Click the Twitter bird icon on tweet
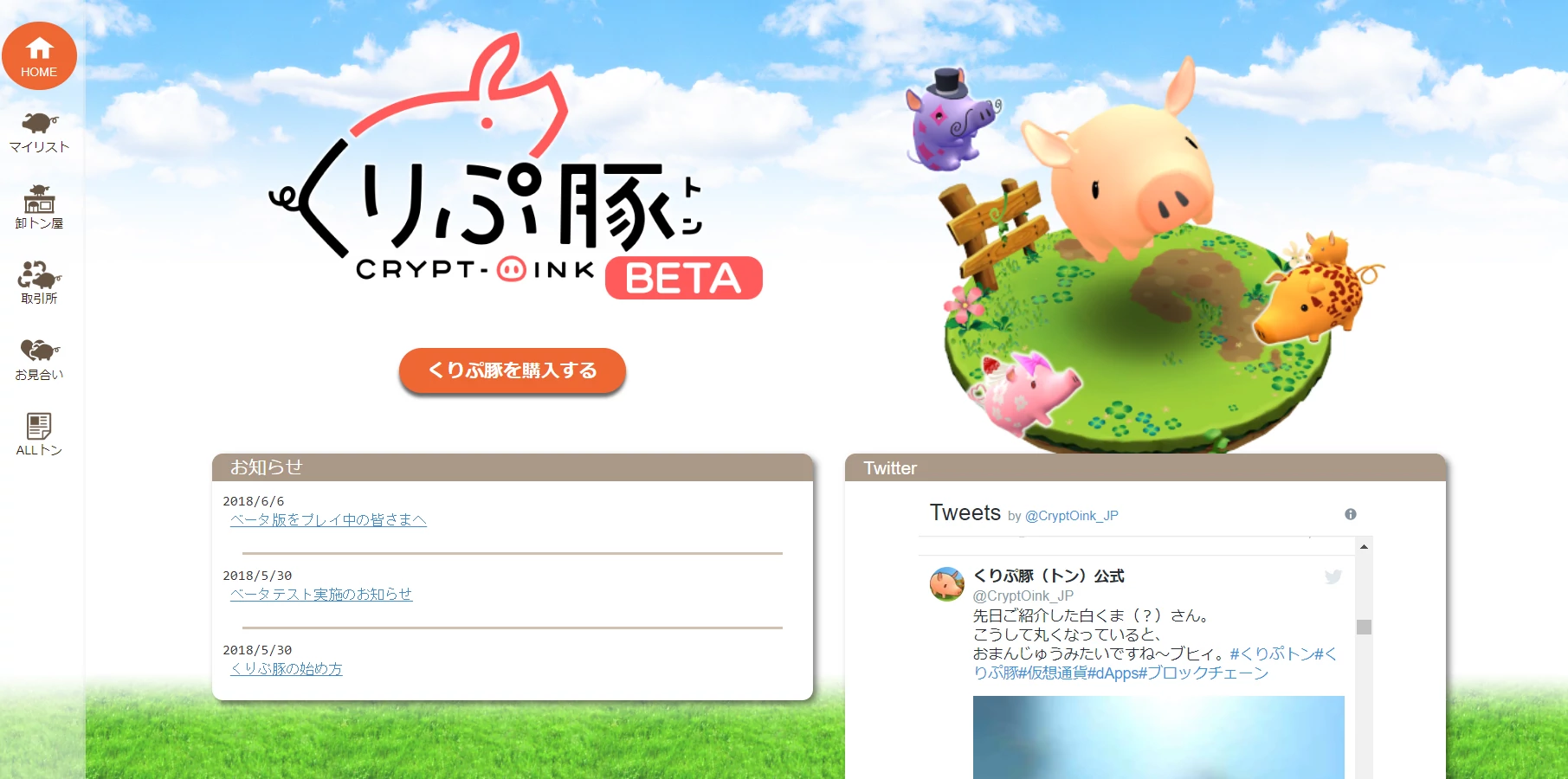Screen dimensions: 1568x779 [1333, 576]
